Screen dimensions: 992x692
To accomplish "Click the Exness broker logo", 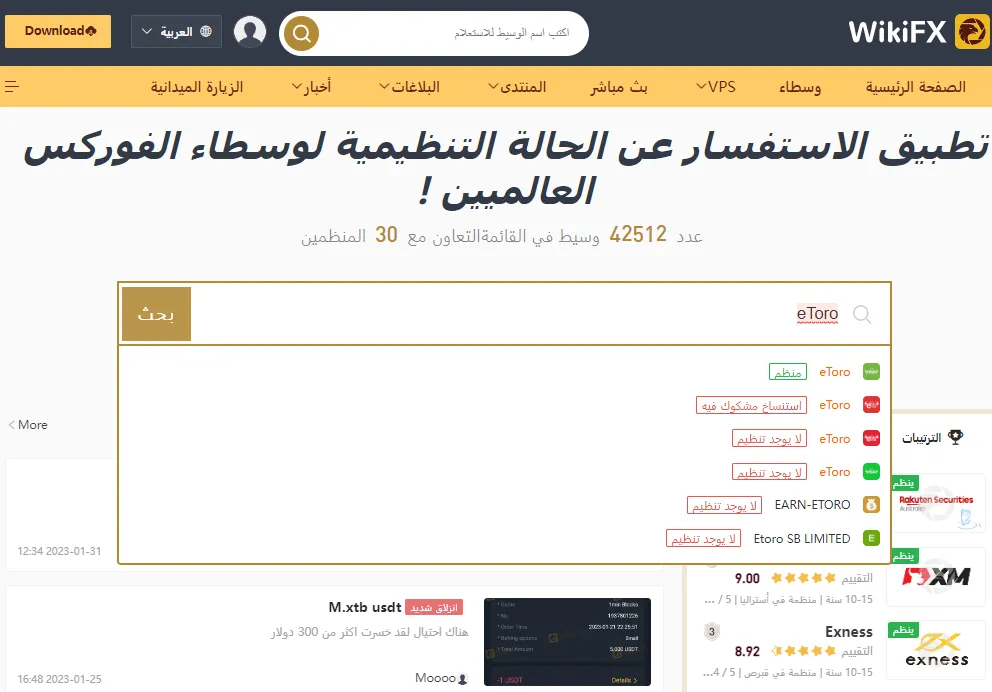I will [x=936, y=651].
